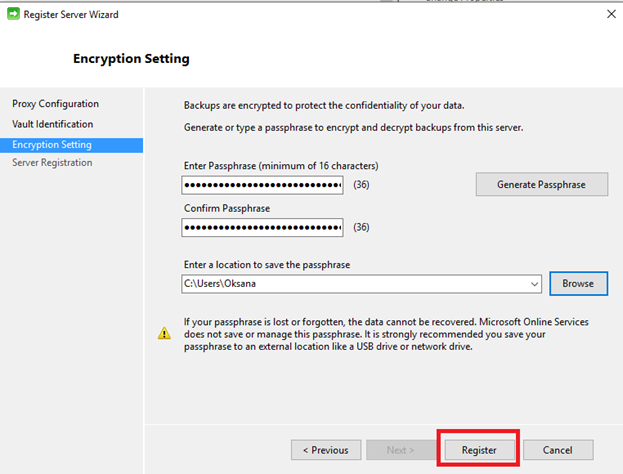Browse for a passphrase save location

[x=577, y=284]
